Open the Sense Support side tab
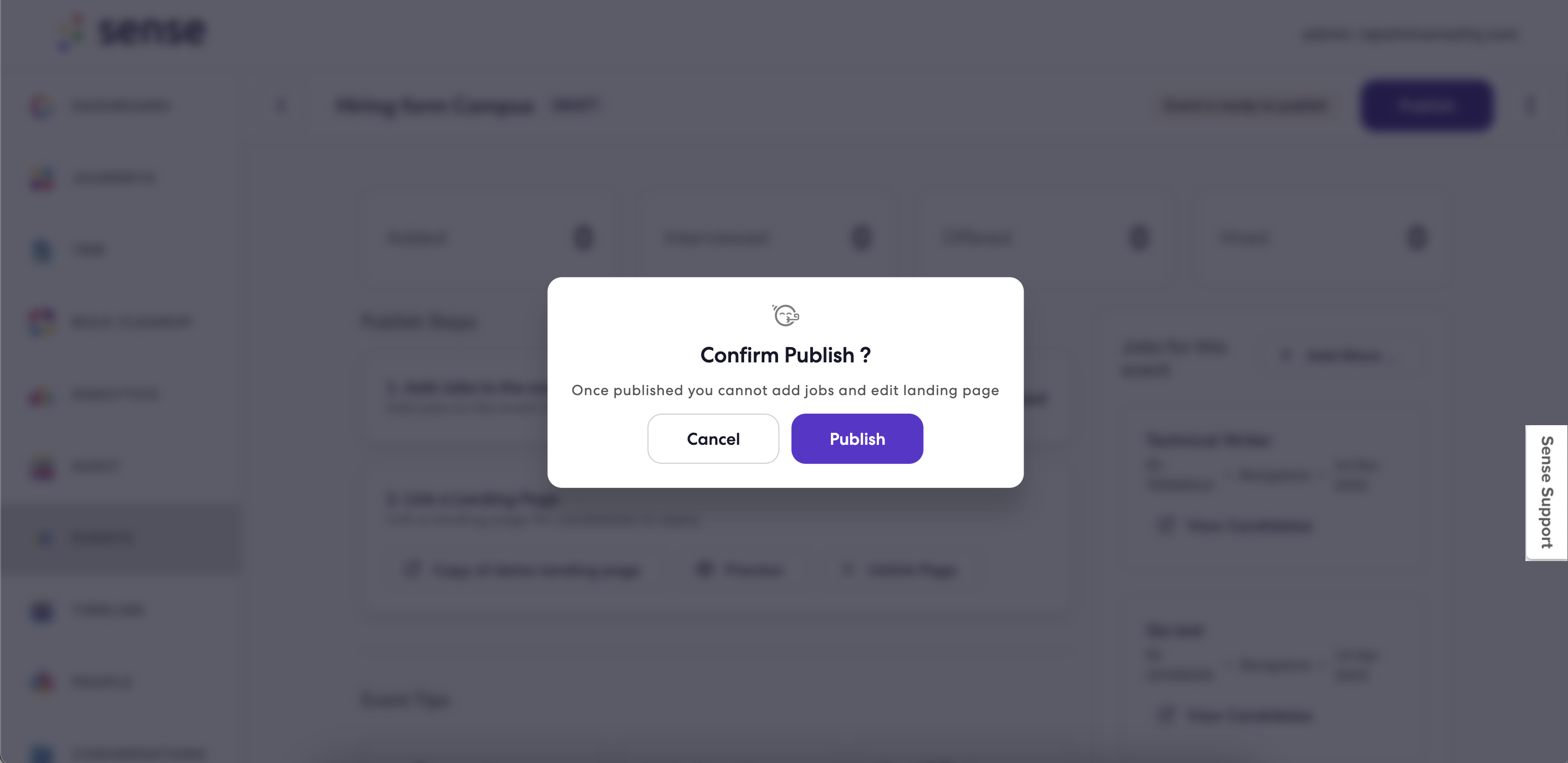Image resolution: width=1568 pixels, height=763 pixels. (x=1547, y=492)
